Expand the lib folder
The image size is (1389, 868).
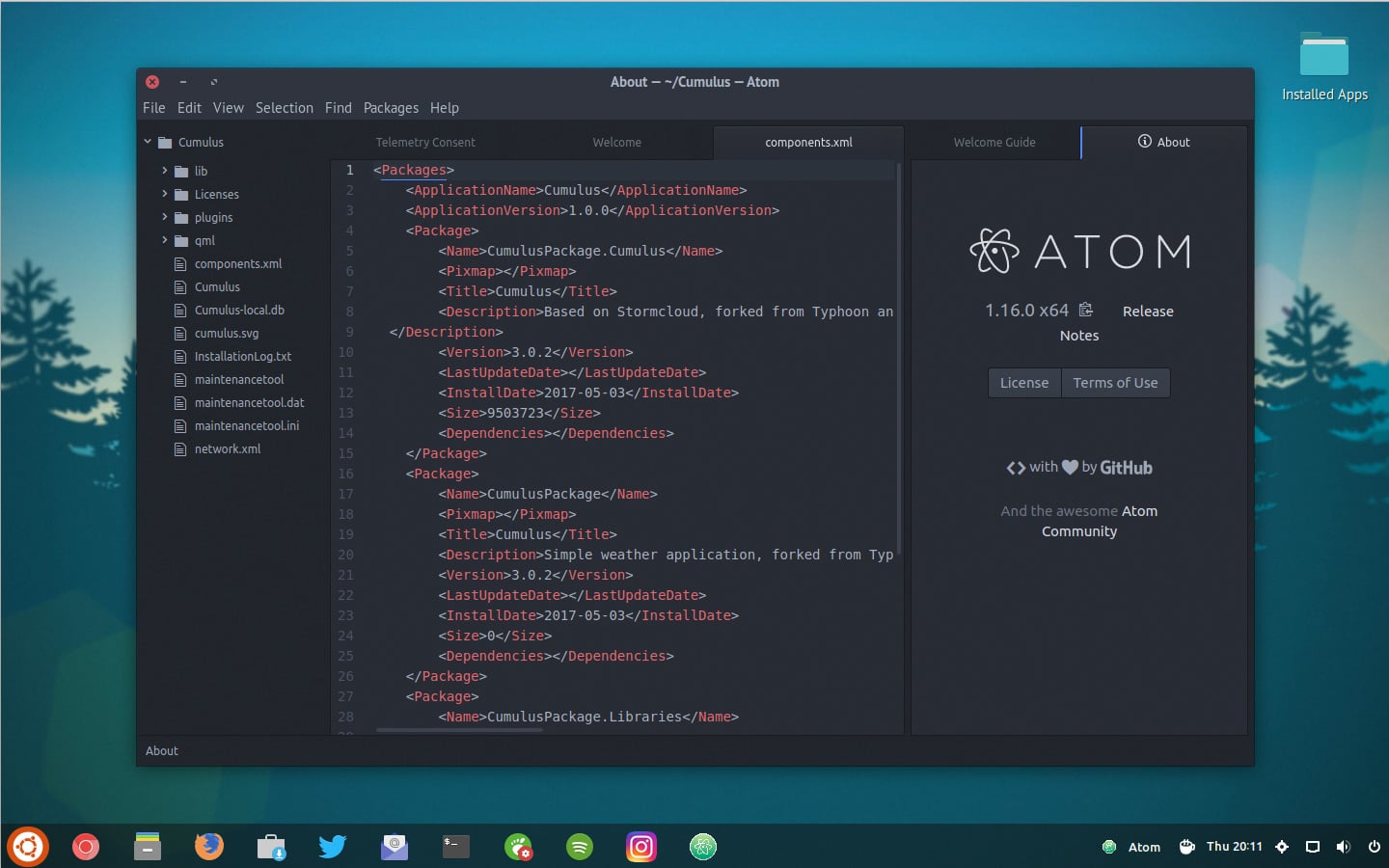(x=166, y=171)
